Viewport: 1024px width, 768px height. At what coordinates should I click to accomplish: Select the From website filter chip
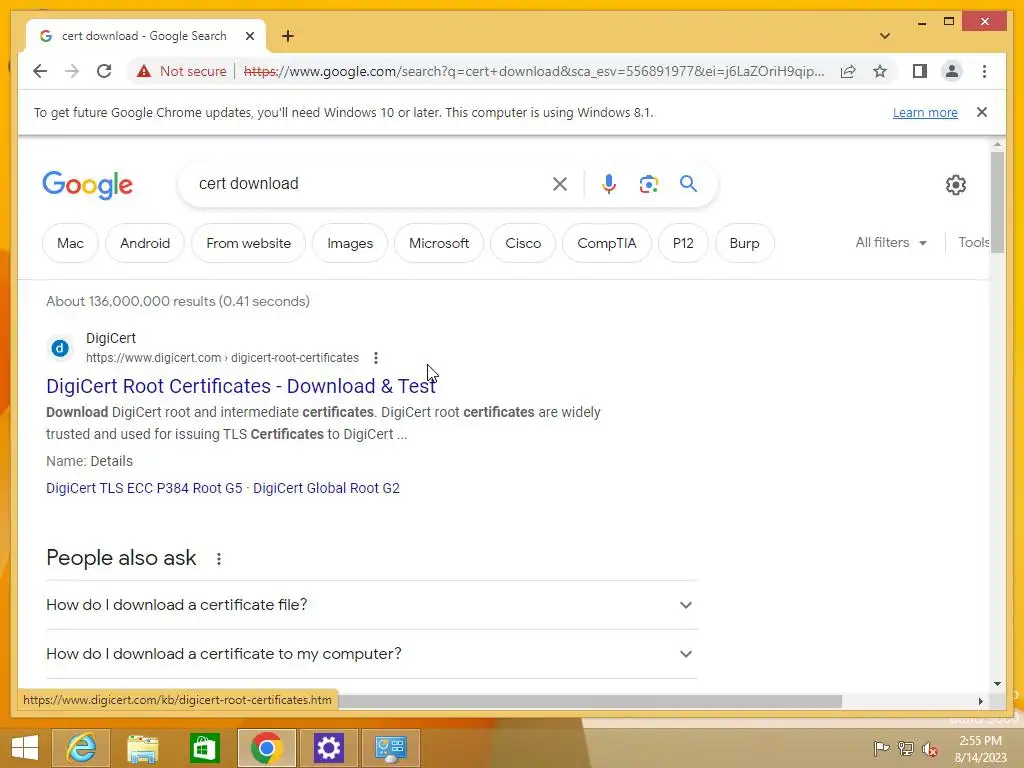(249, 243)
